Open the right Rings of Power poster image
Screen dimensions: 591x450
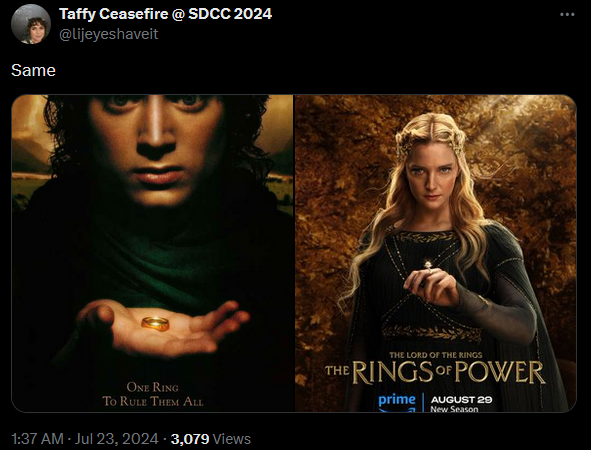(435, 253)
